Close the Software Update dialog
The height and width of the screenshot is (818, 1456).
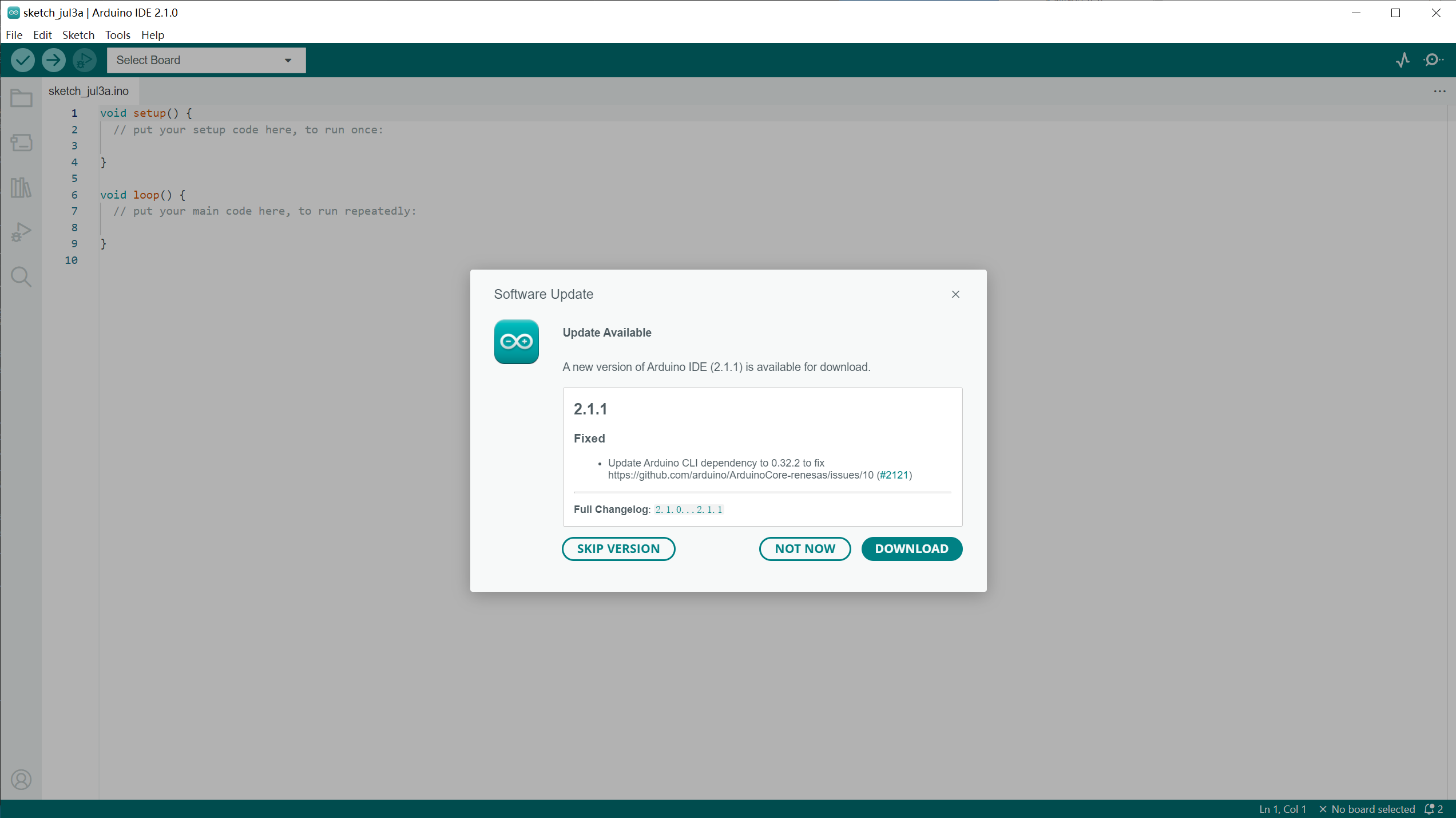pyautogui.click(x=955, y=294)
